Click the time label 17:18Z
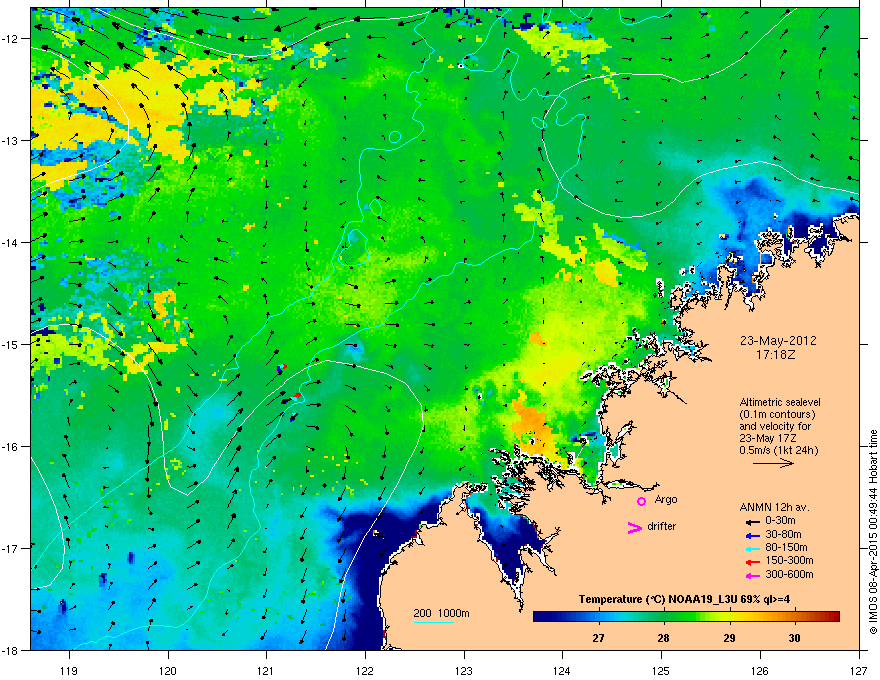This screenshot has height=680, width=880. (x=776, y=355)
